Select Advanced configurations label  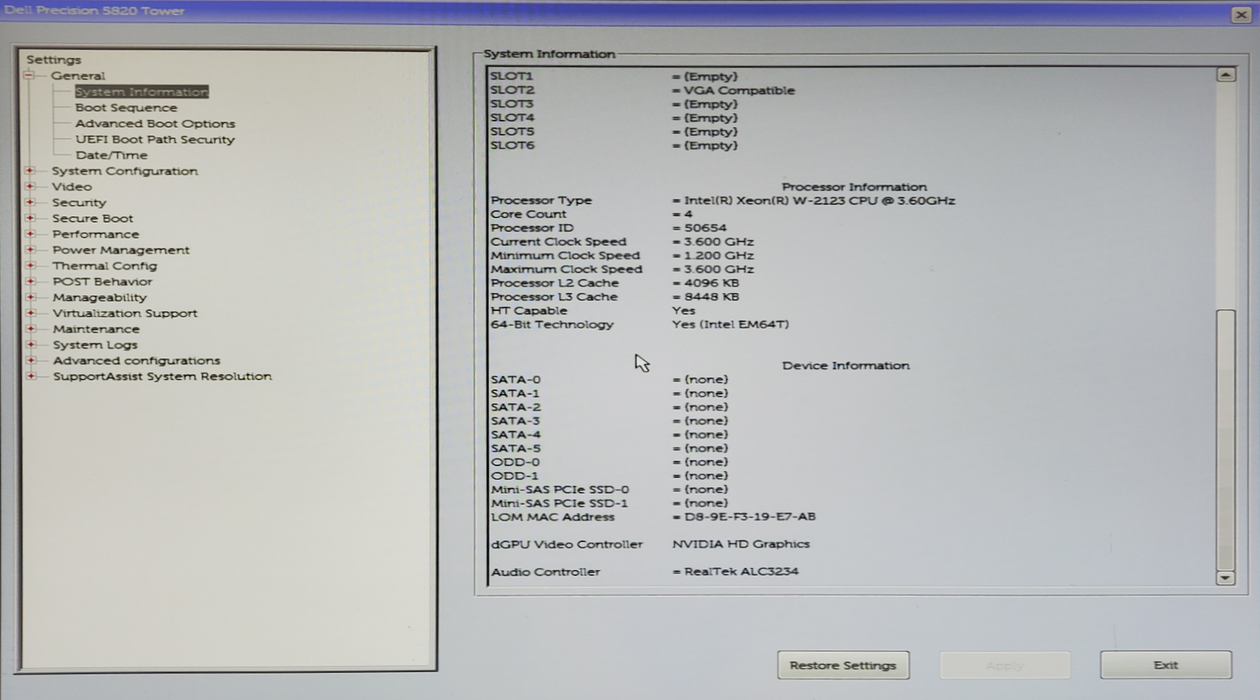click(x=136, y=361)
